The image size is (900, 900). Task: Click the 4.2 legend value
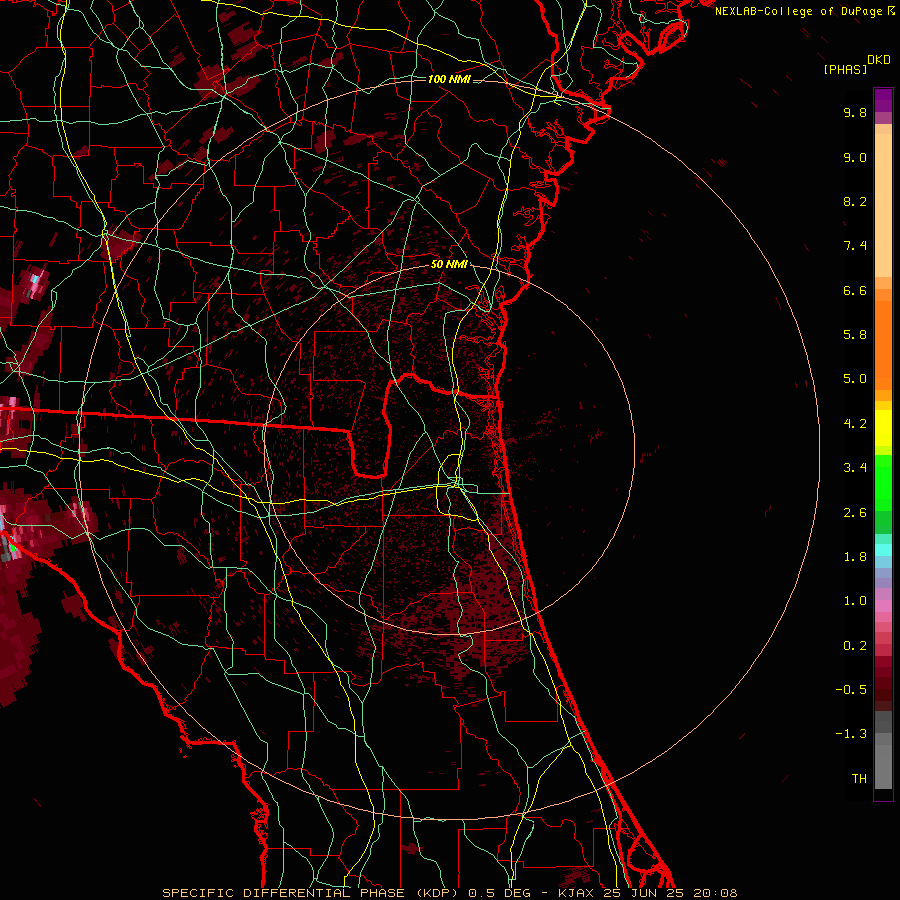[x=855, y=424]
